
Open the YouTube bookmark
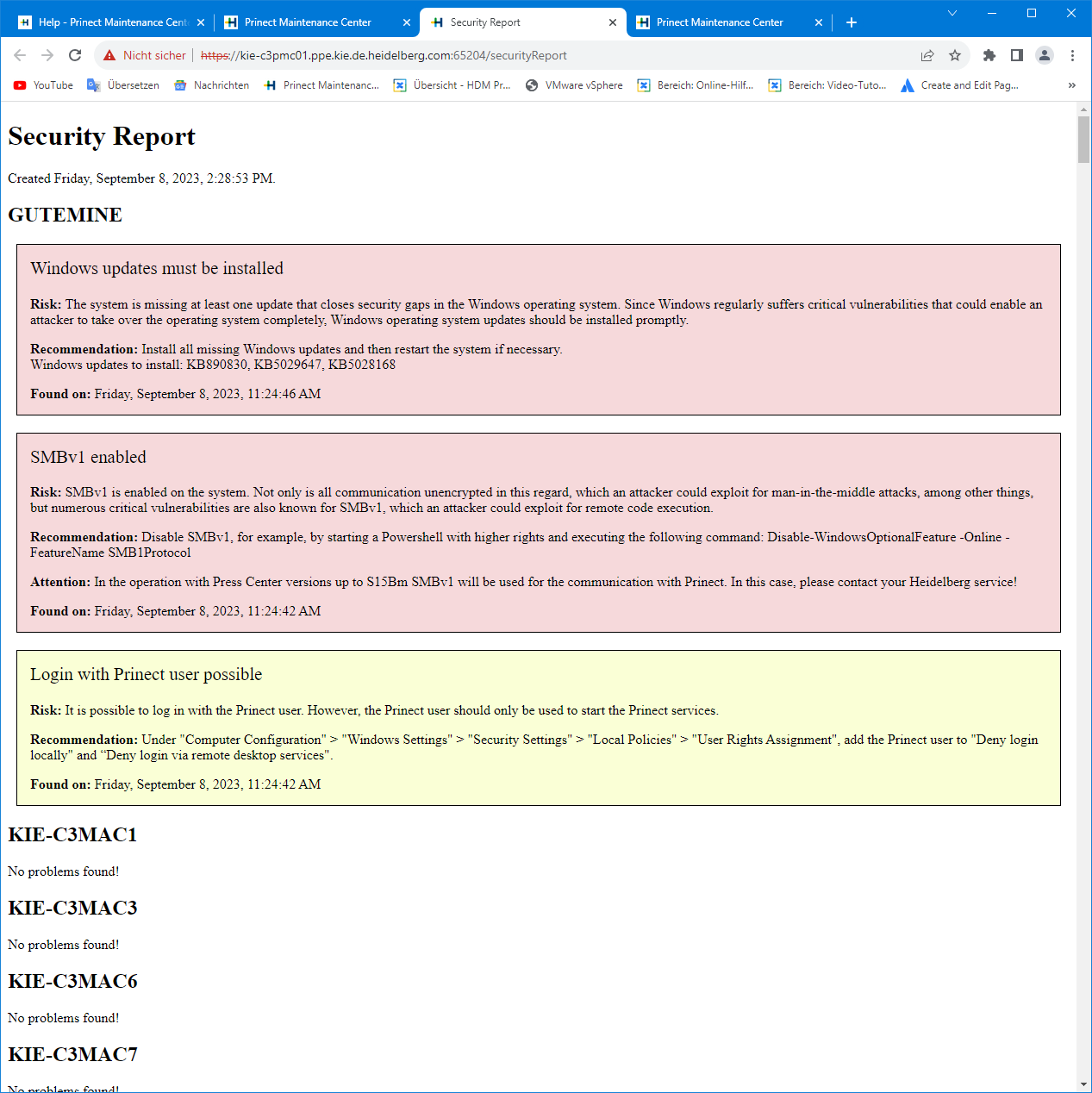point(42,84)
